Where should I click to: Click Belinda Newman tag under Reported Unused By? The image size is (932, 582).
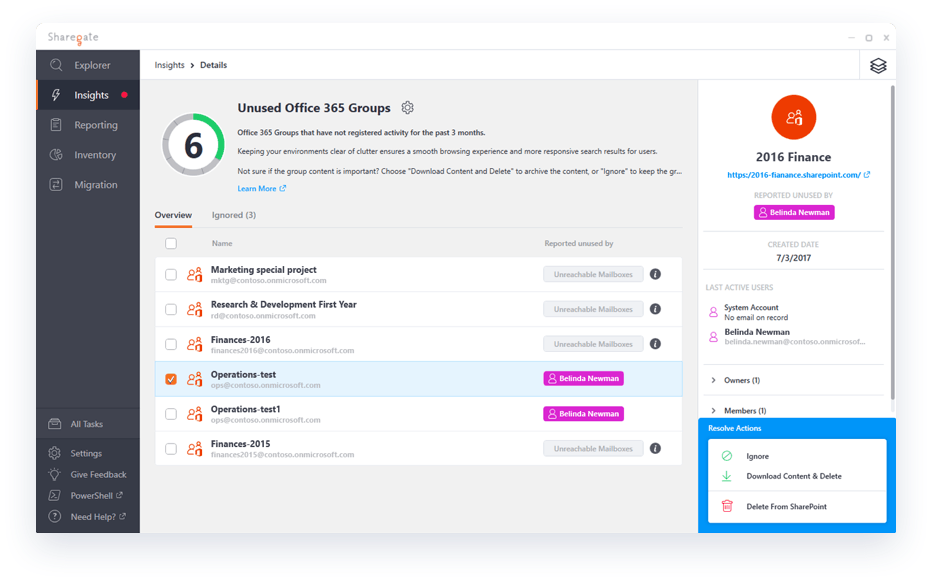[x=794, y=212]
